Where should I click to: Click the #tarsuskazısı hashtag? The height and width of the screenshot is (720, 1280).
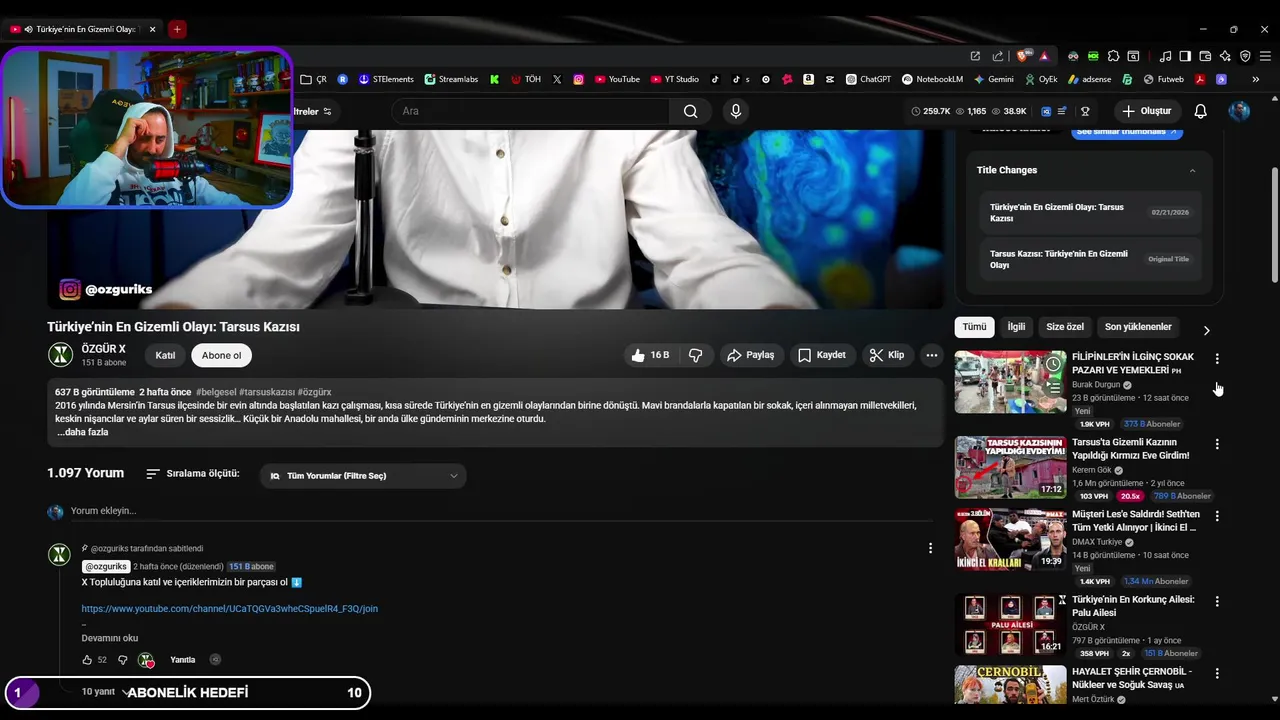click(x=267, y=392)
